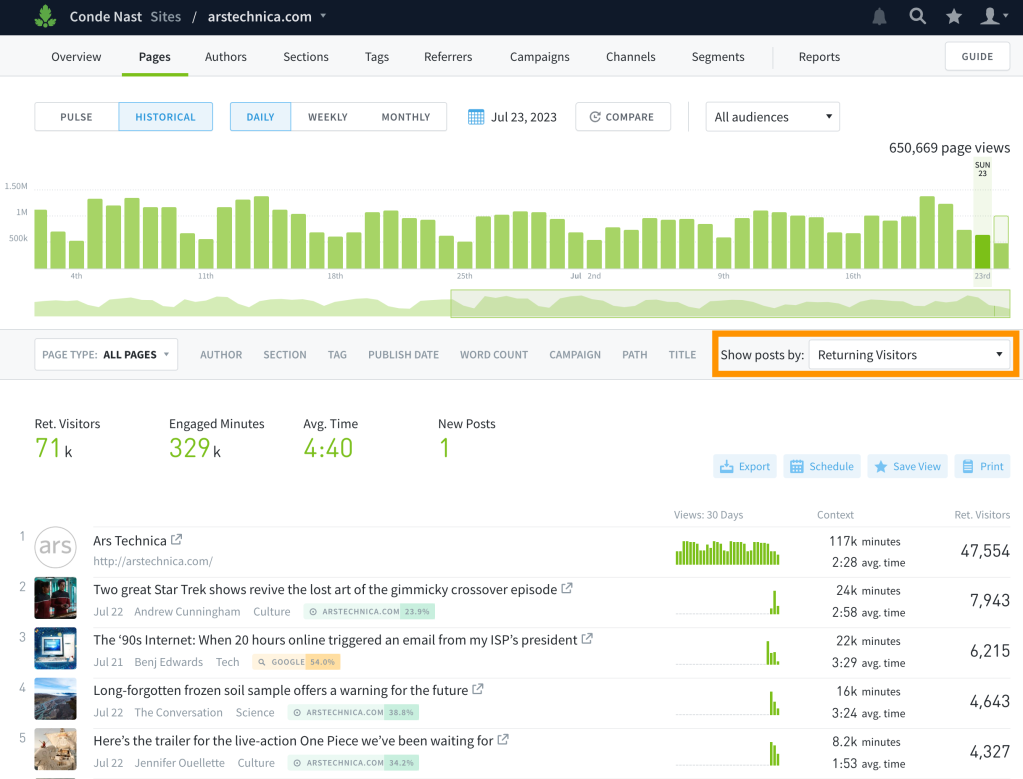Click the Save View button
Image resolution: width=1023 pixels, height=779 pixels.
[x=908, y=466]
